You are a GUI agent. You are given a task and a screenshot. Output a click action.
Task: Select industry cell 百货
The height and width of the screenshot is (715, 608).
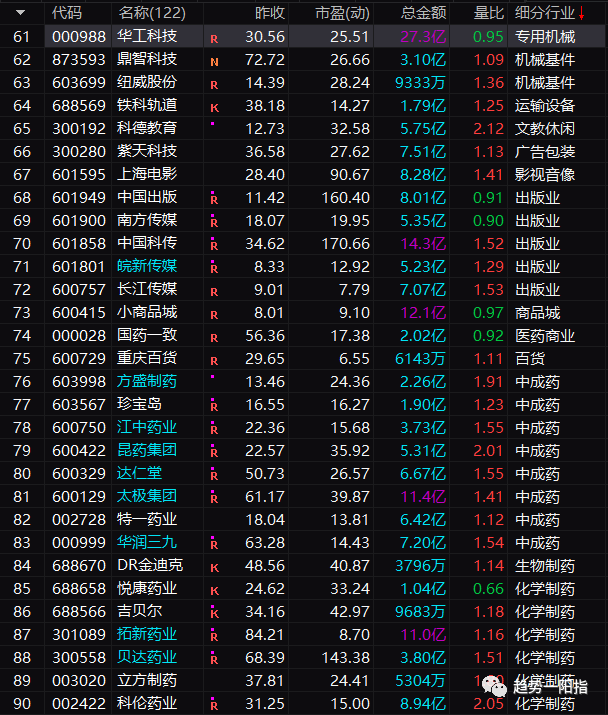point(530,358)
